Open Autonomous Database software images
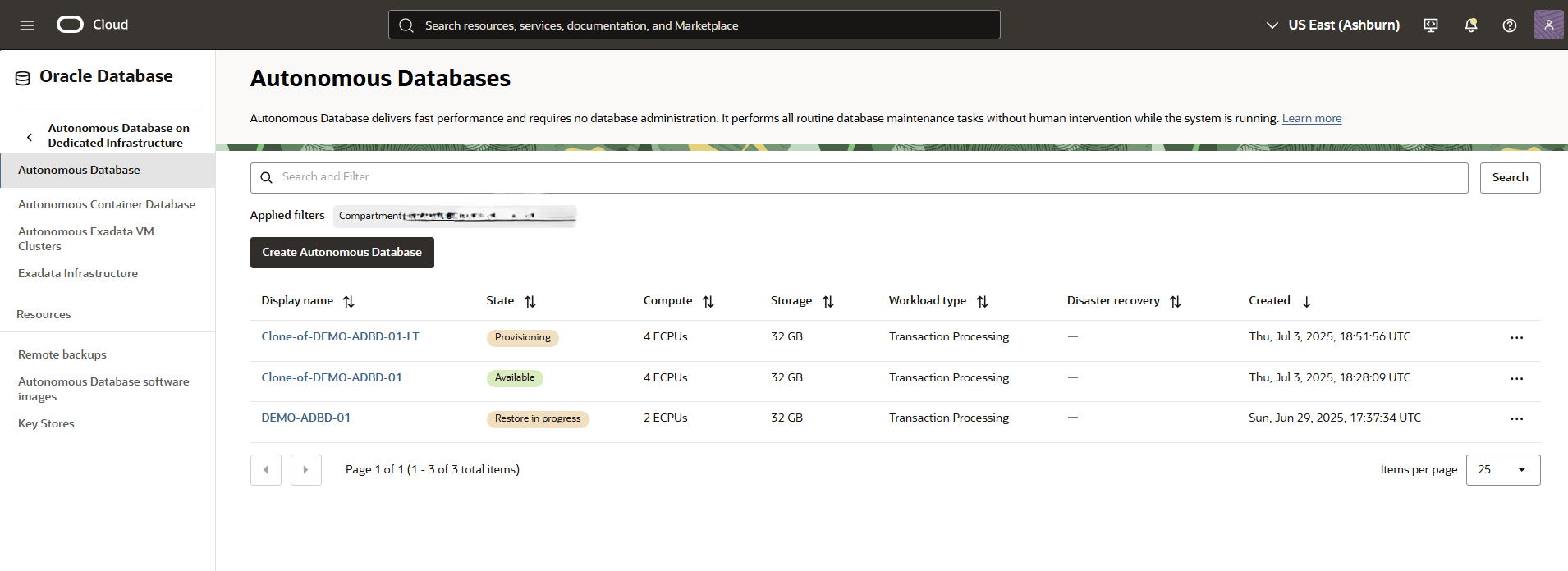 tap(103, 389)
